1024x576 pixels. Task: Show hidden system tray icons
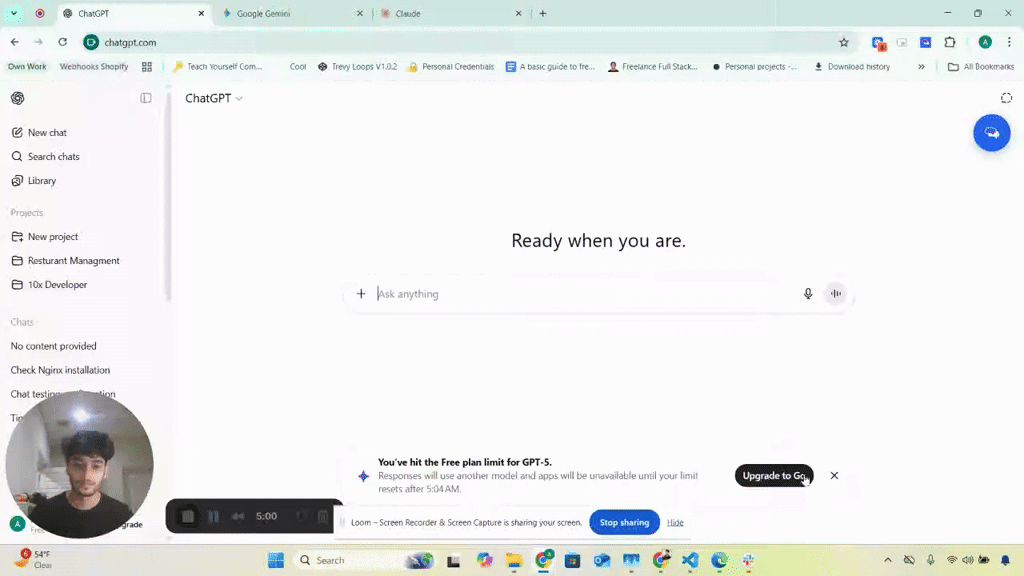tap(887, 560)
